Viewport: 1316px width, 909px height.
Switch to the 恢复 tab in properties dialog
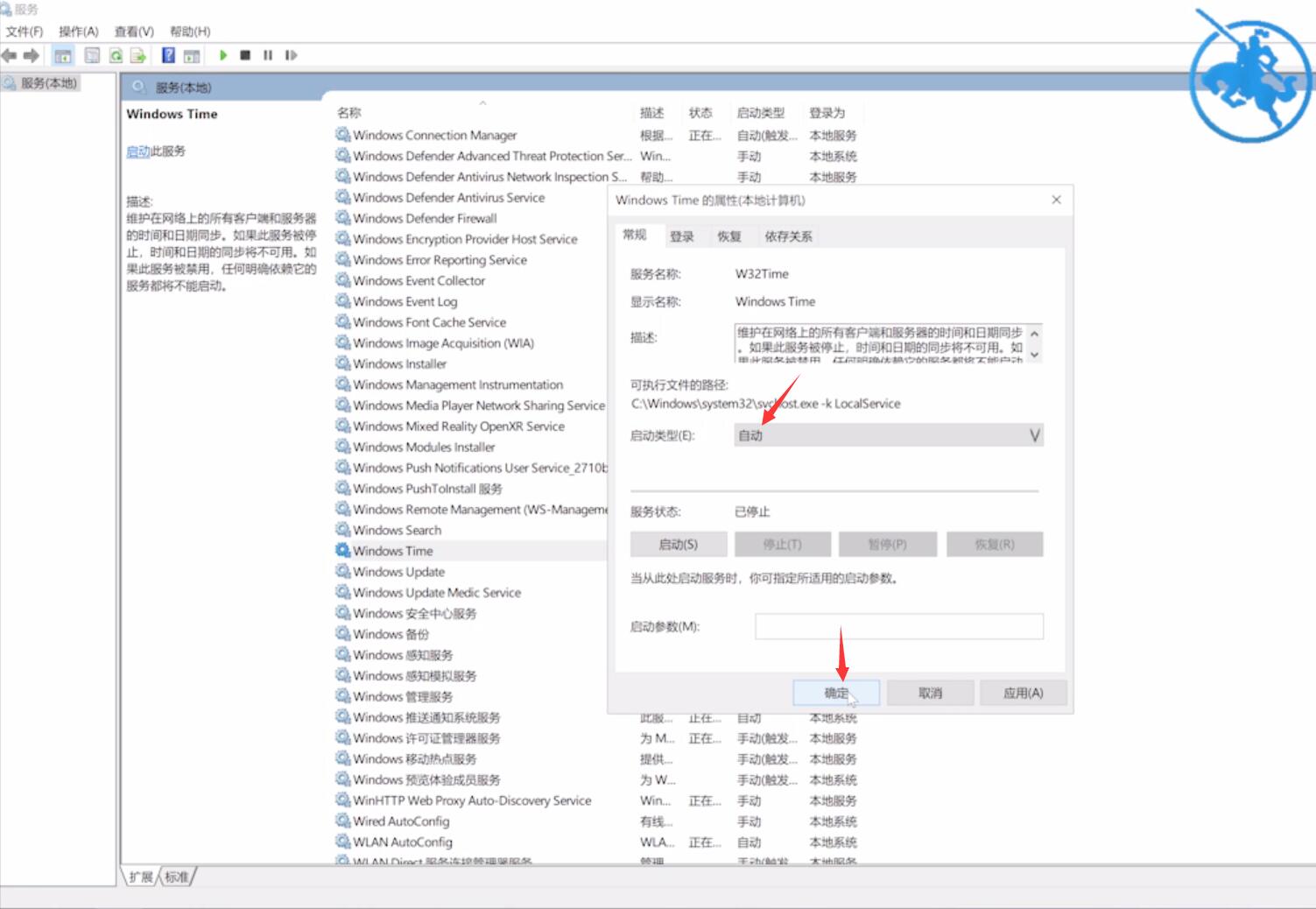(729, 236)
